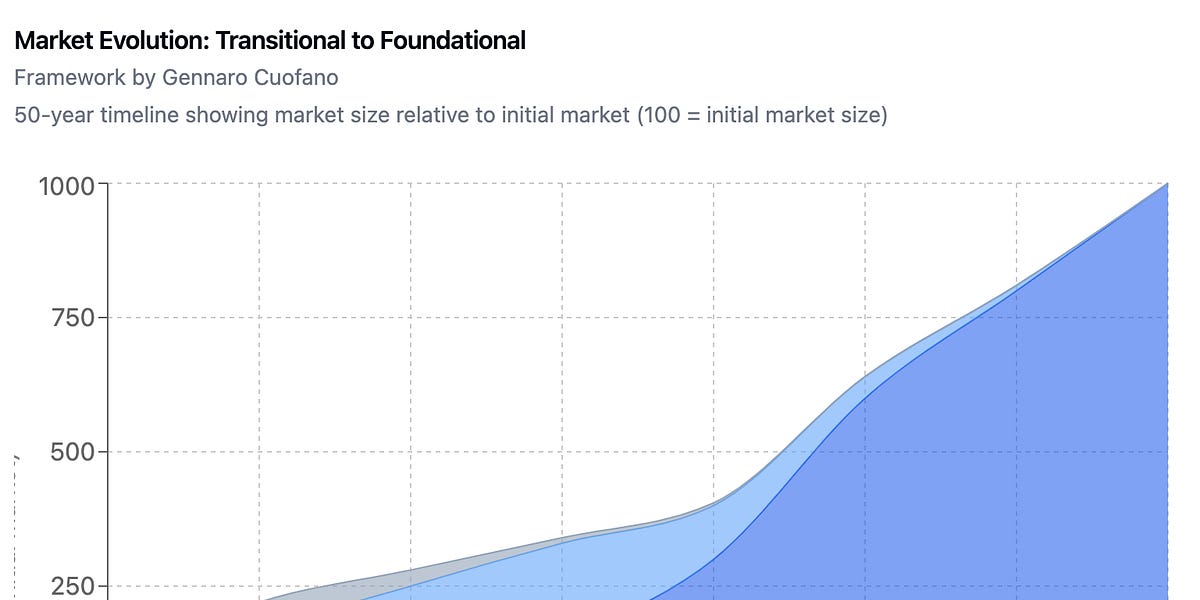The image size is (1200, 600).
Task: Click the chart title Market Evolution heading
Action: click(270, 41)
